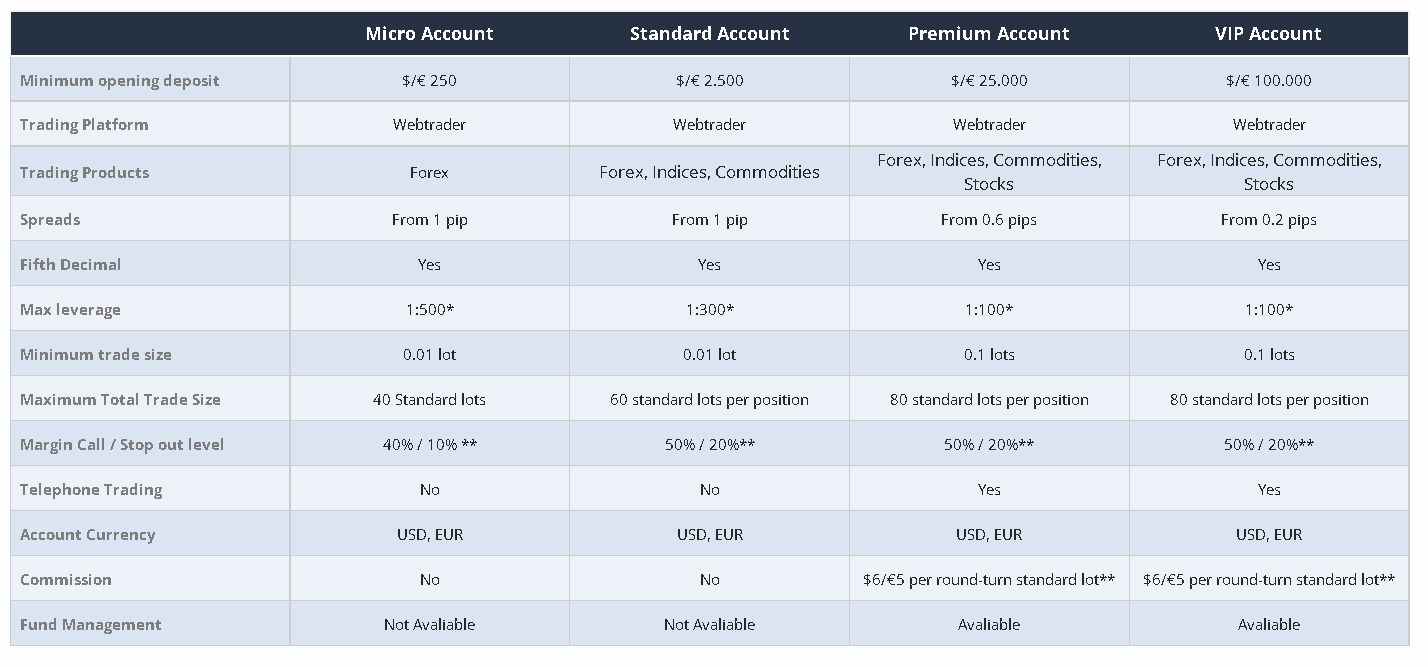Click the Minimum opening deposit row label
1428x667 pixels.
[120, 80]
